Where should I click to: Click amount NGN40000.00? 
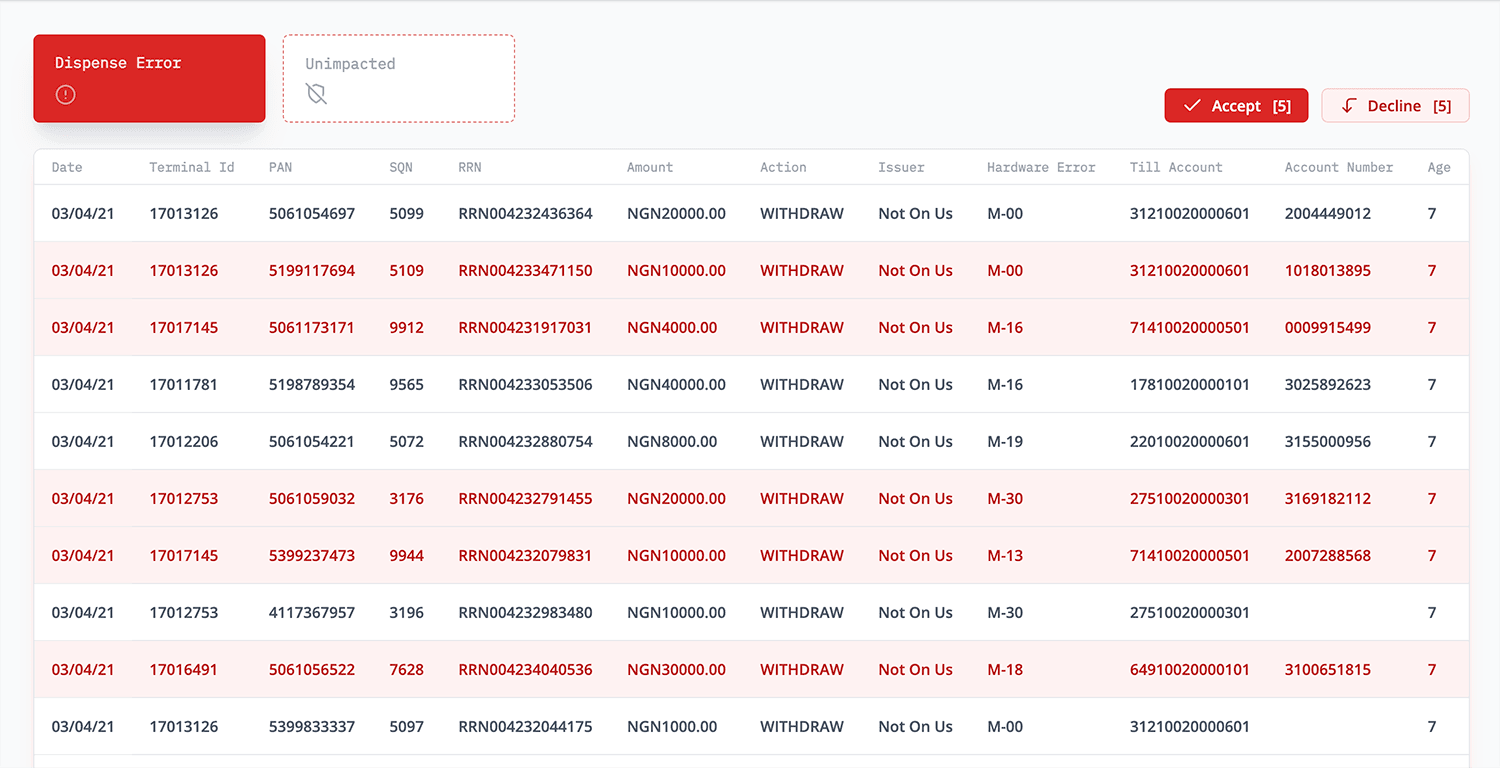[676, 384]
